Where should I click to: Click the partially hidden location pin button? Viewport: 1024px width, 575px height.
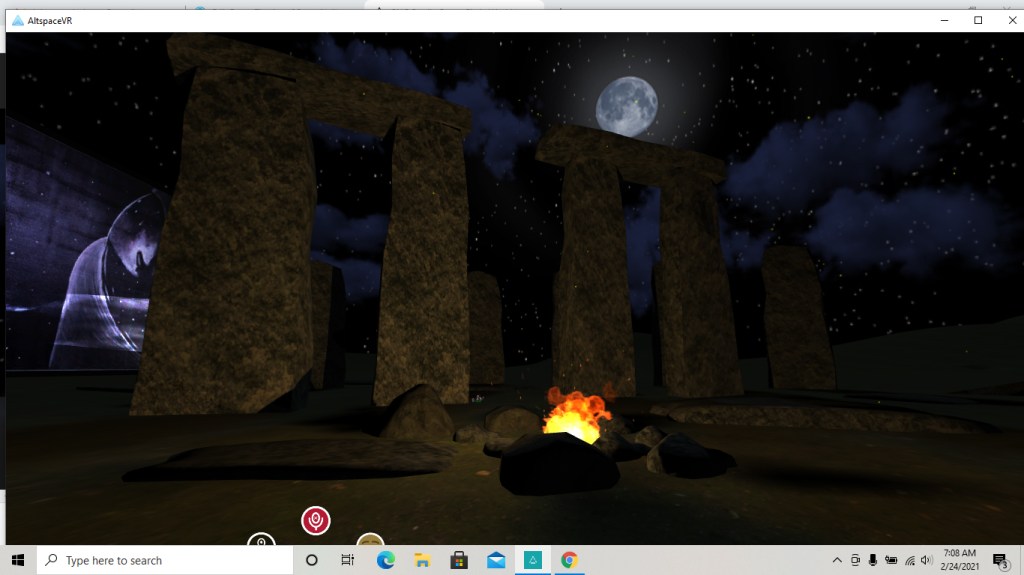pyautogui.click(x=261, y=540)
